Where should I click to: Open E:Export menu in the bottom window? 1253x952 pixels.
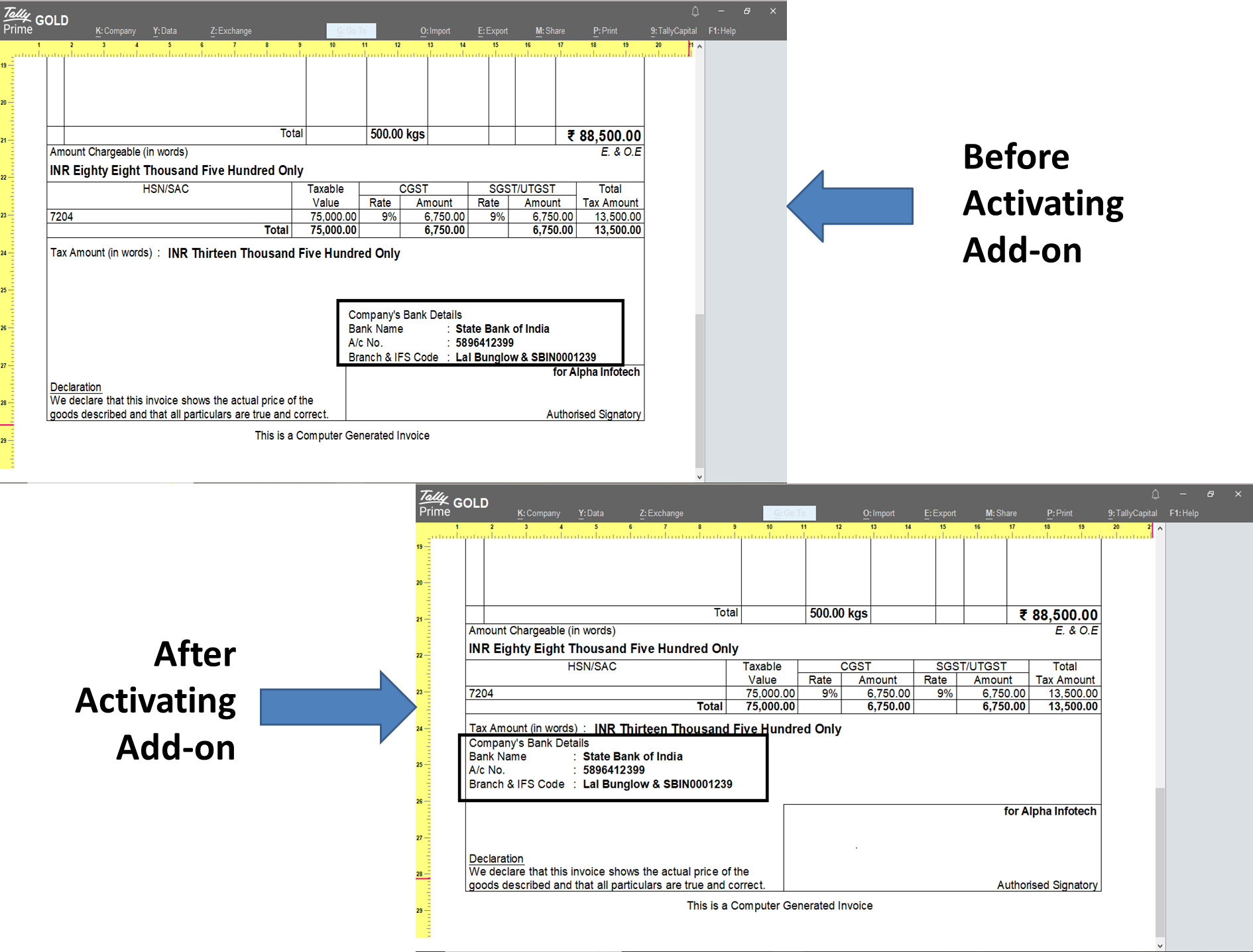940,514
